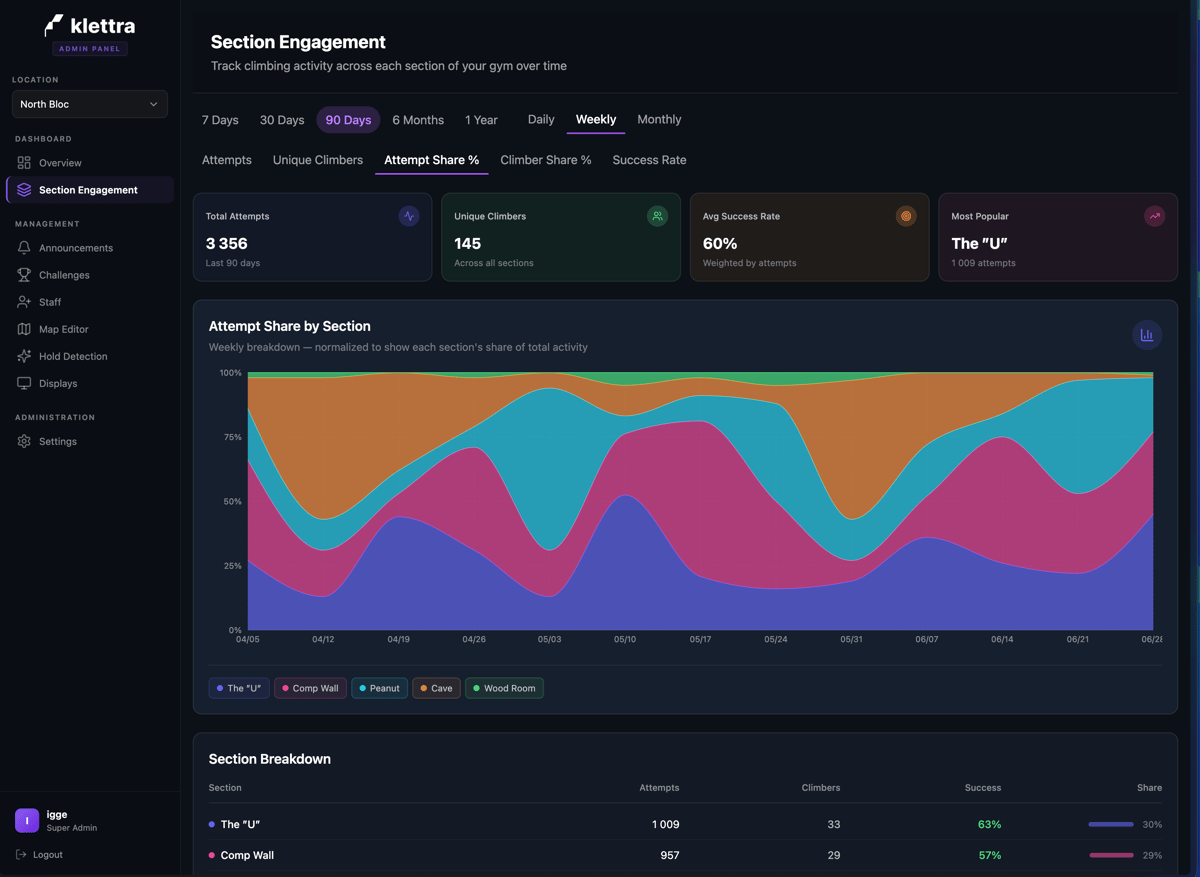Switch to Weekly granularity

point(596,119)
